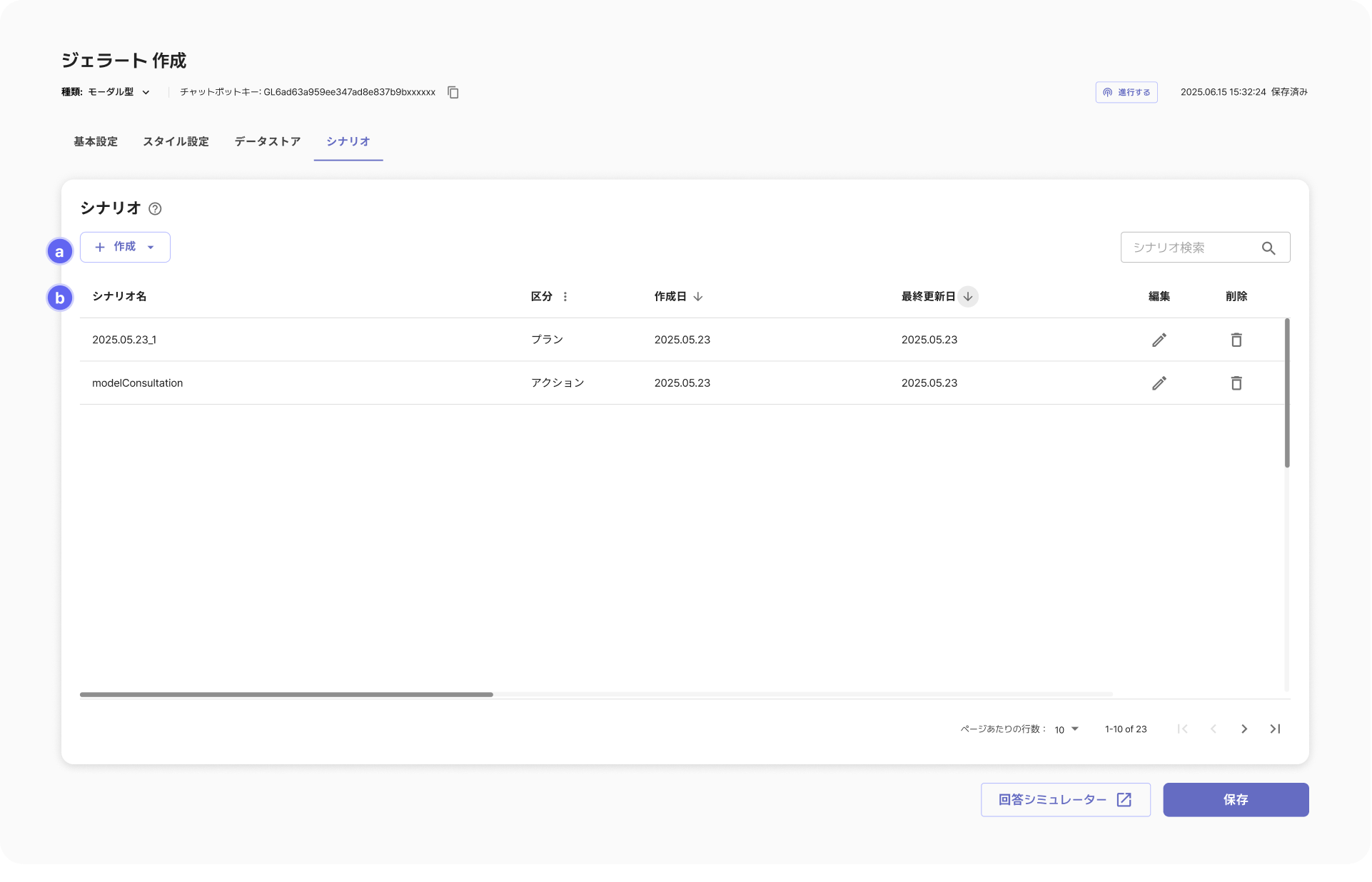Delete the modelConsultation scenario with trash icon

pyautogui.click(x=1236, y=383)
